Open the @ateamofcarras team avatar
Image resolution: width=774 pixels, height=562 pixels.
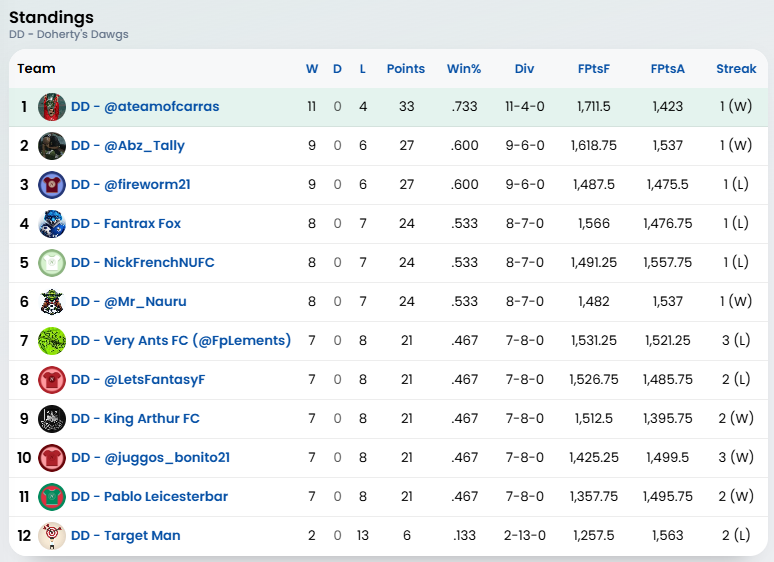click(52, 107)
